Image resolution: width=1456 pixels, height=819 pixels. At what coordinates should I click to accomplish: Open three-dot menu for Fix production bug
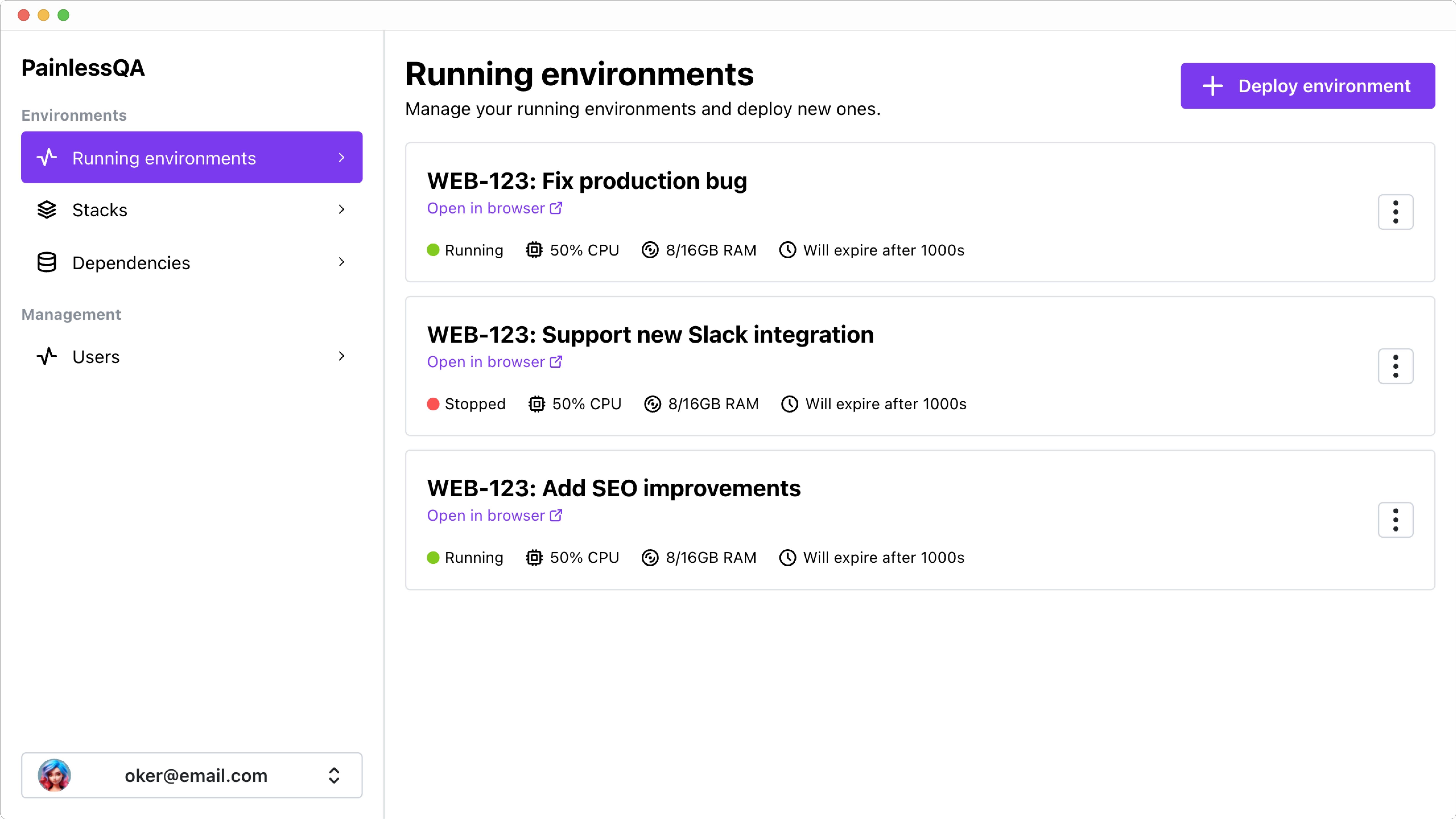pyautogui.click(x=1395, y=212)
